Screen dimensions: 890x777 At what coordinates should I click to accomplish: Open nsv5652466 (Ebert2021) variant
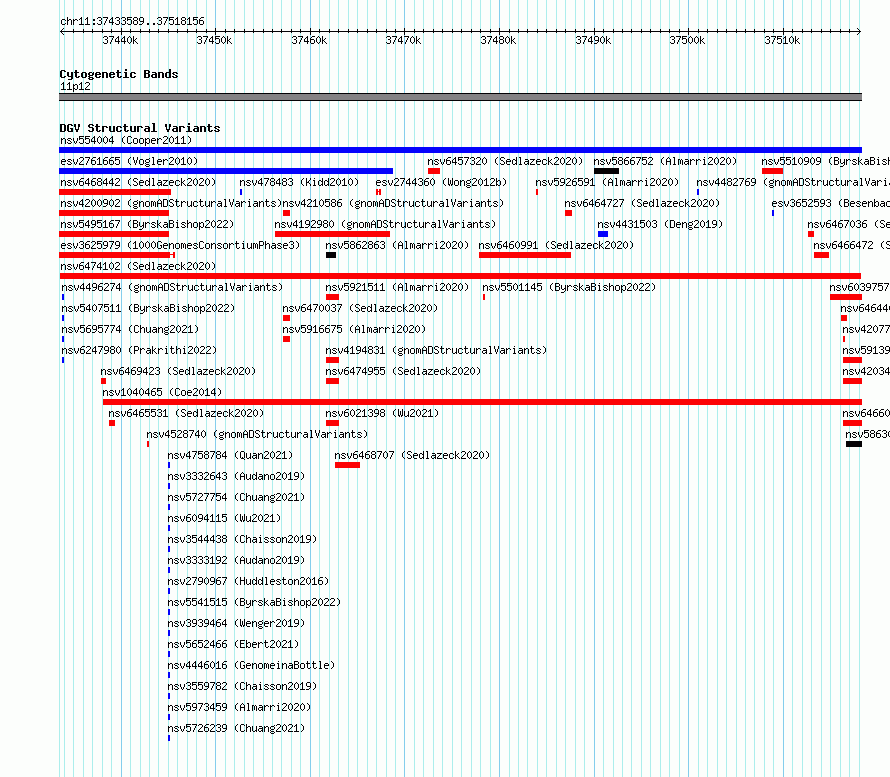[233, 644]
